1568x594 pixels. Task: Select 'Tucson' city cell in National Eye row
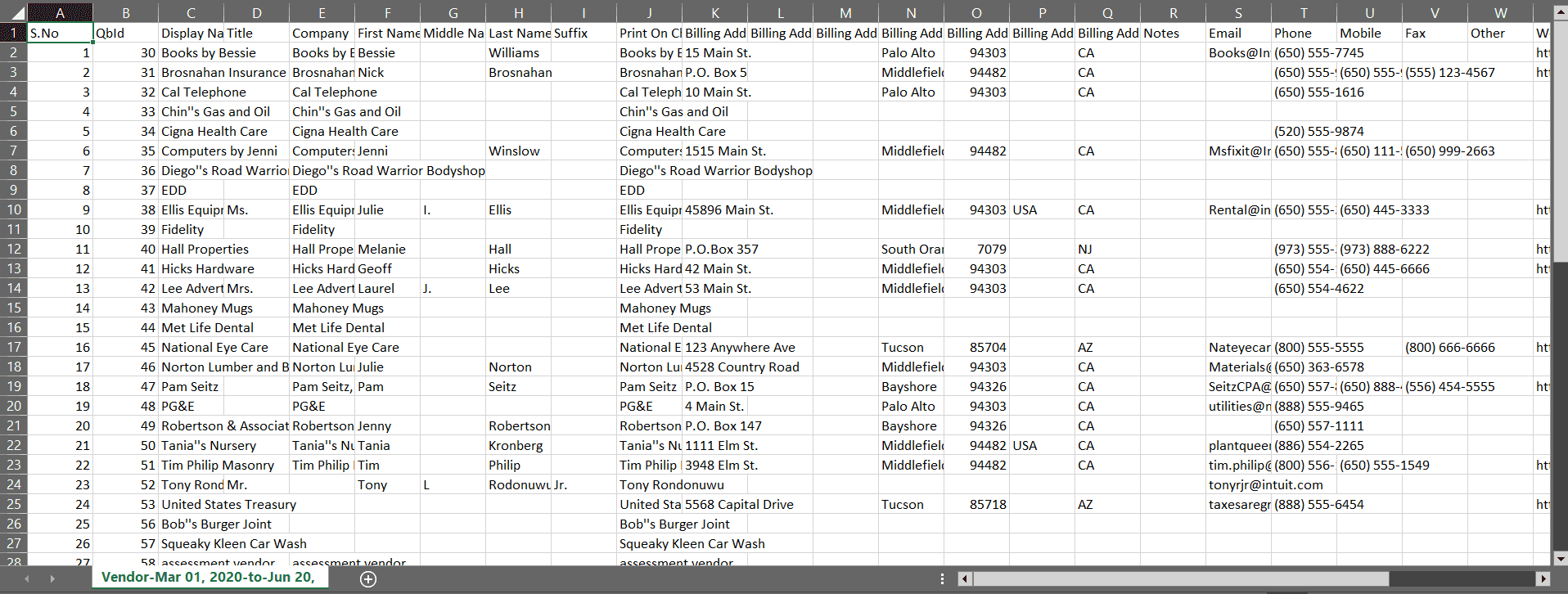911,347
